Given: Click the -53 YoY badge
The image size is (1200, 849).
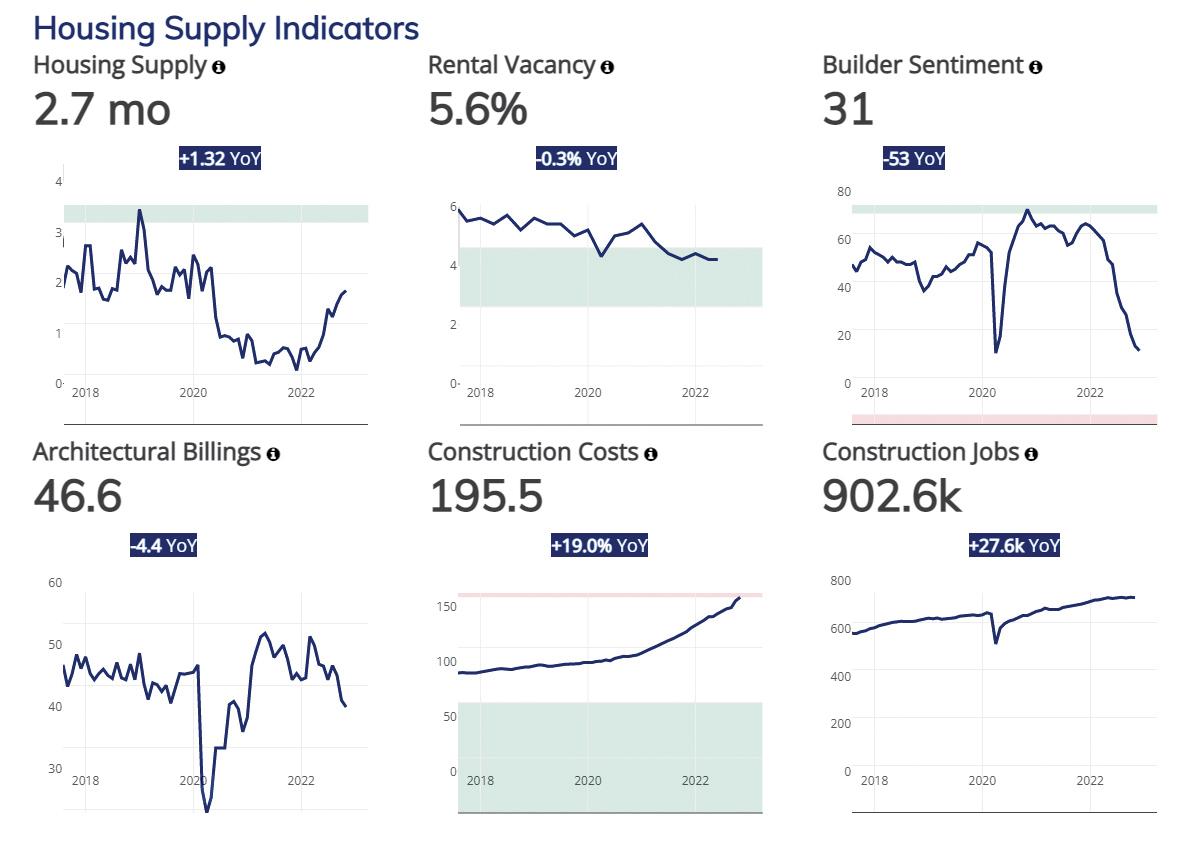Looking at the screenshot, I should [913, 158].
